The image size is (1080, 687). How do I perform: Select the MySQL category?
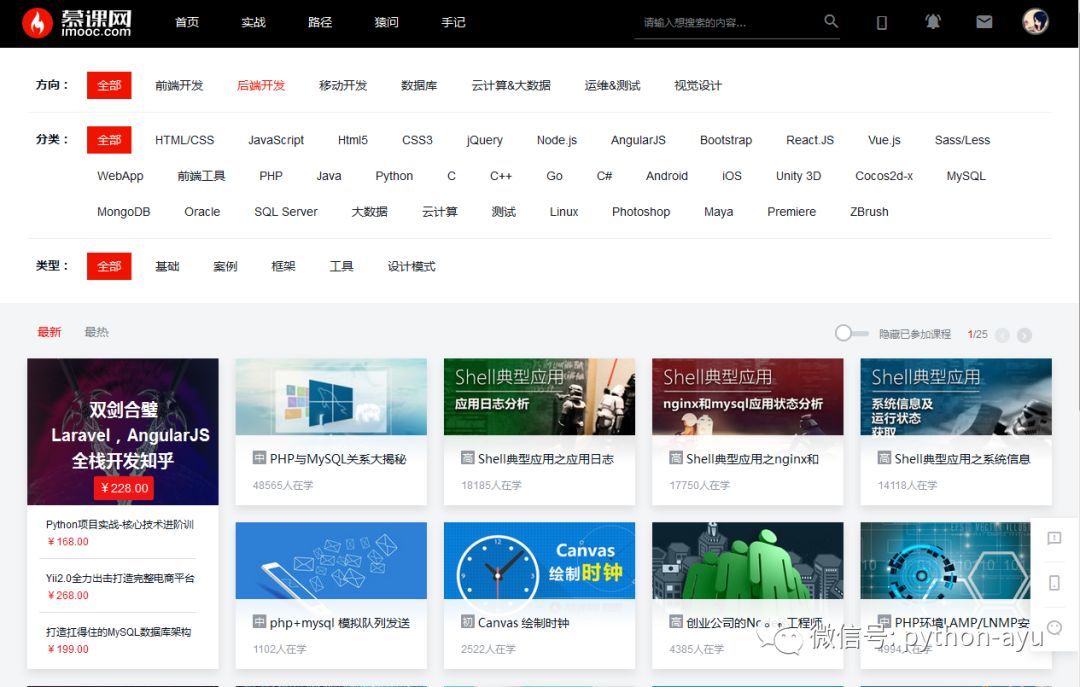click(x=966, y=176)
